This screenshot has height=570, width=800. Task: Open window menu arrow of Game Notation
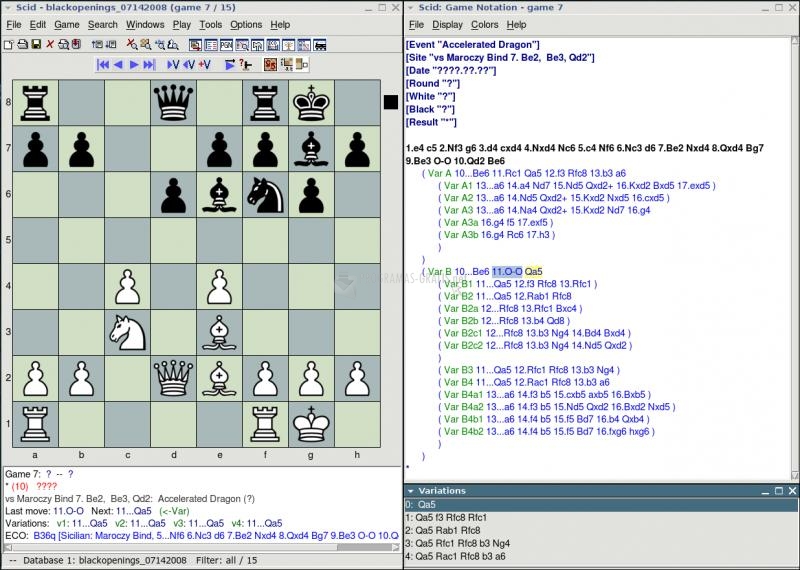(410, 8)
